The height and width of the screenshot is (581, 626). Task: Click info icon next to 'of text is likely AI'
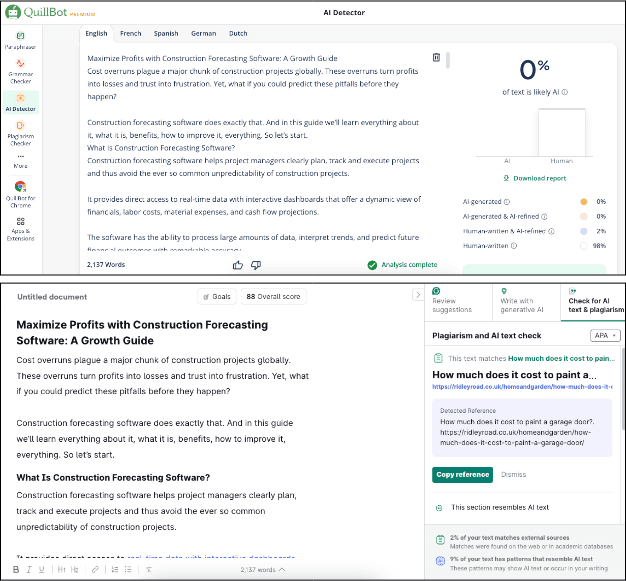tap(565, 92)
